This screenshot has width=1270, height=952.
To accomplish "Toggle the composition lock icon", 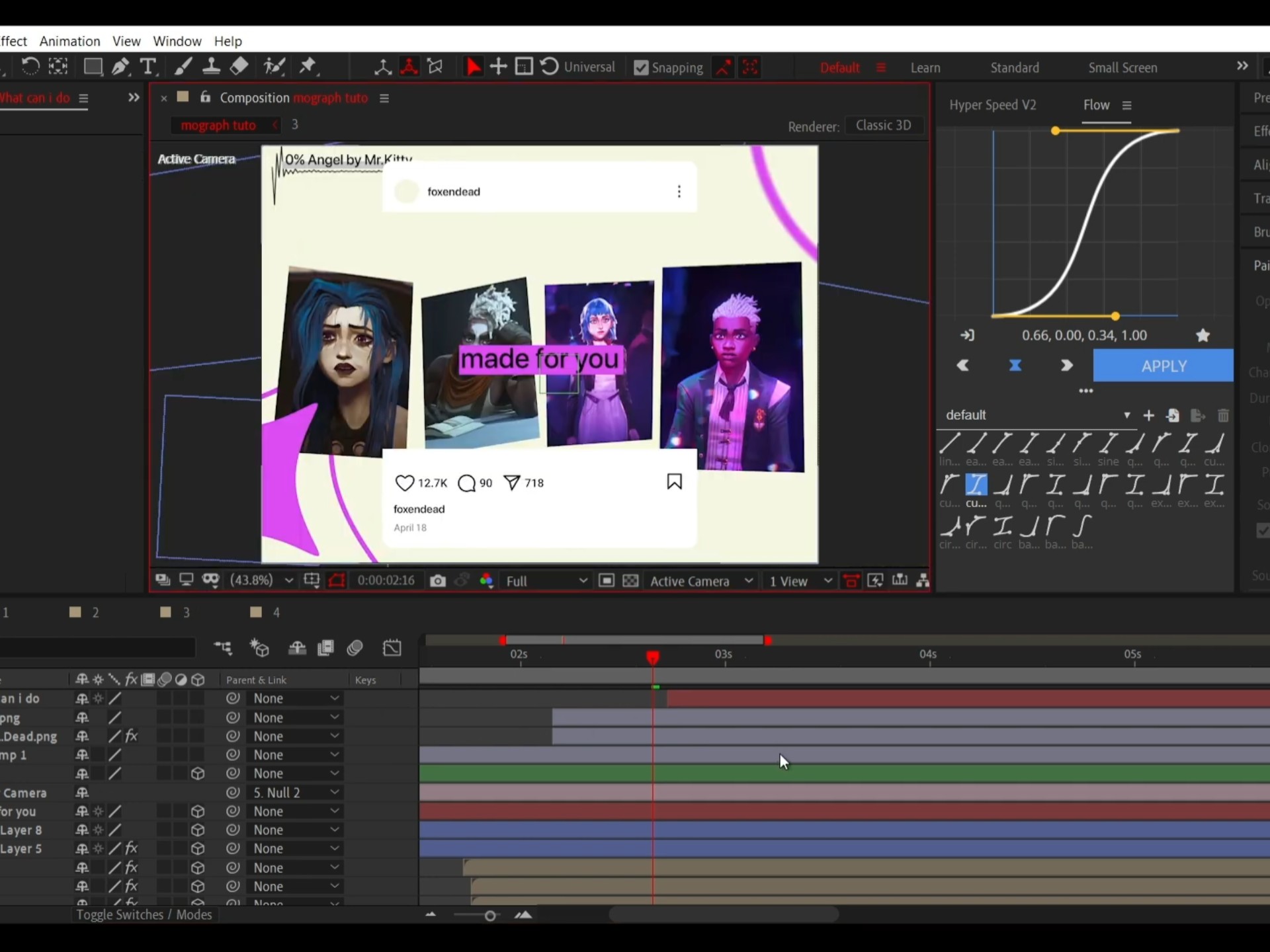I will click(x=205, y=97).
